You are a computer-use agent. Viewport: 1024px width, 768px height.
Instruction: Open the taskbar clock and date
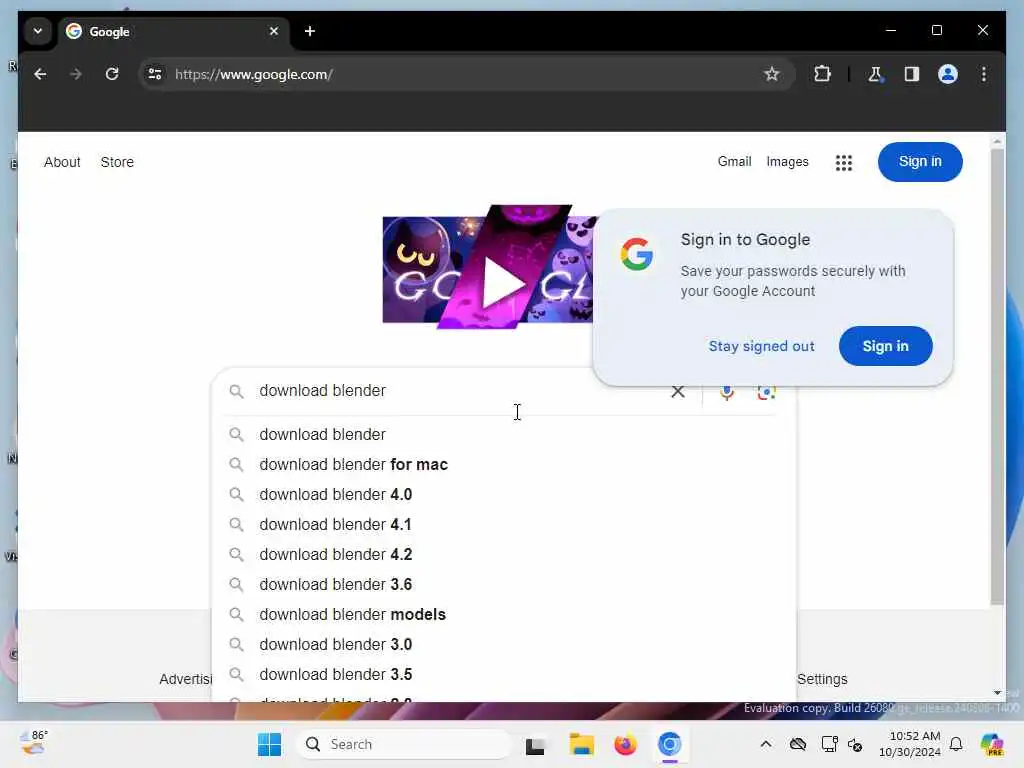[910, 744]
